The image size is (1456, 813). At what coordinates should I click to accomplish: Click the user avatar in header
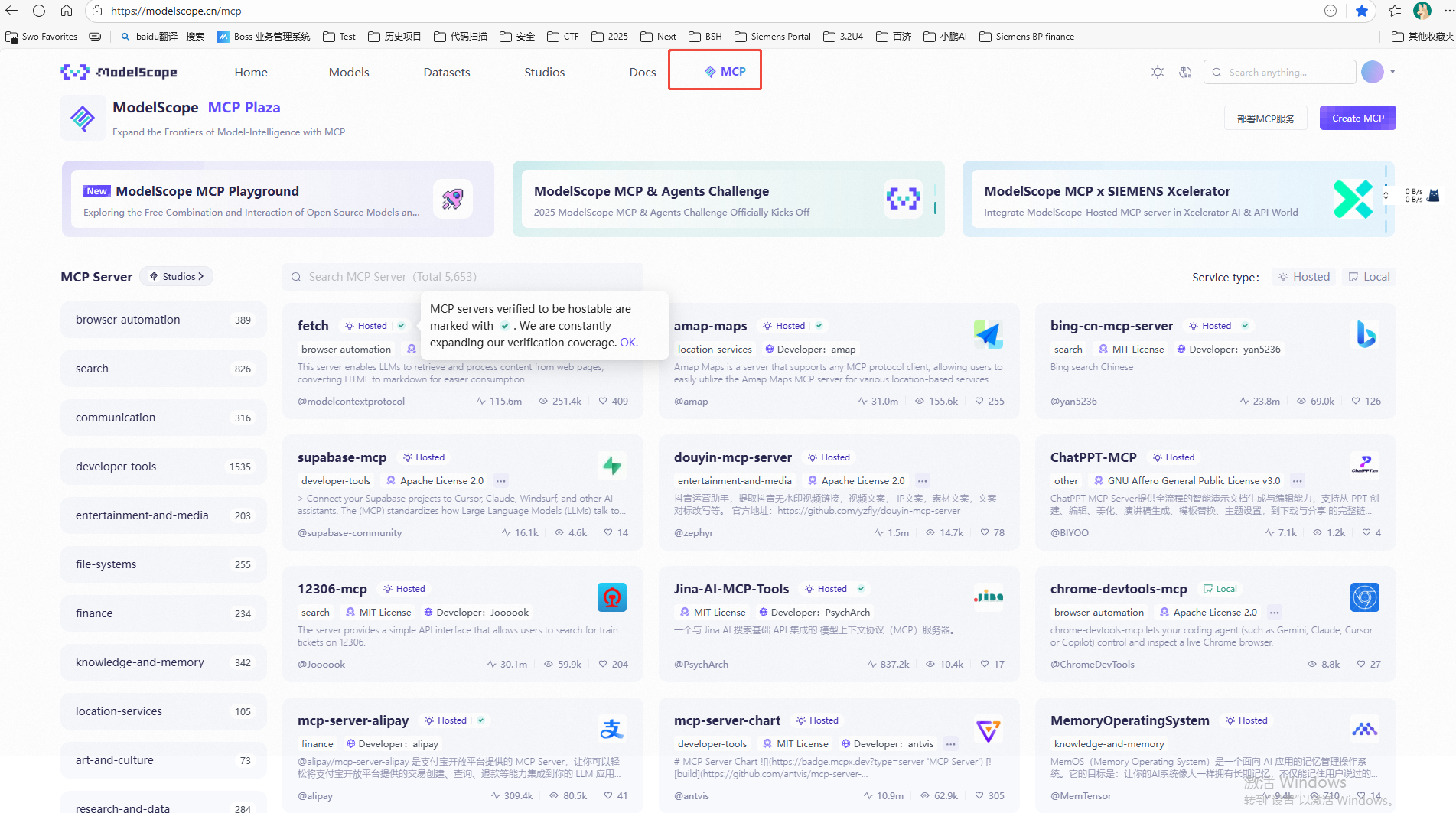1373,72
